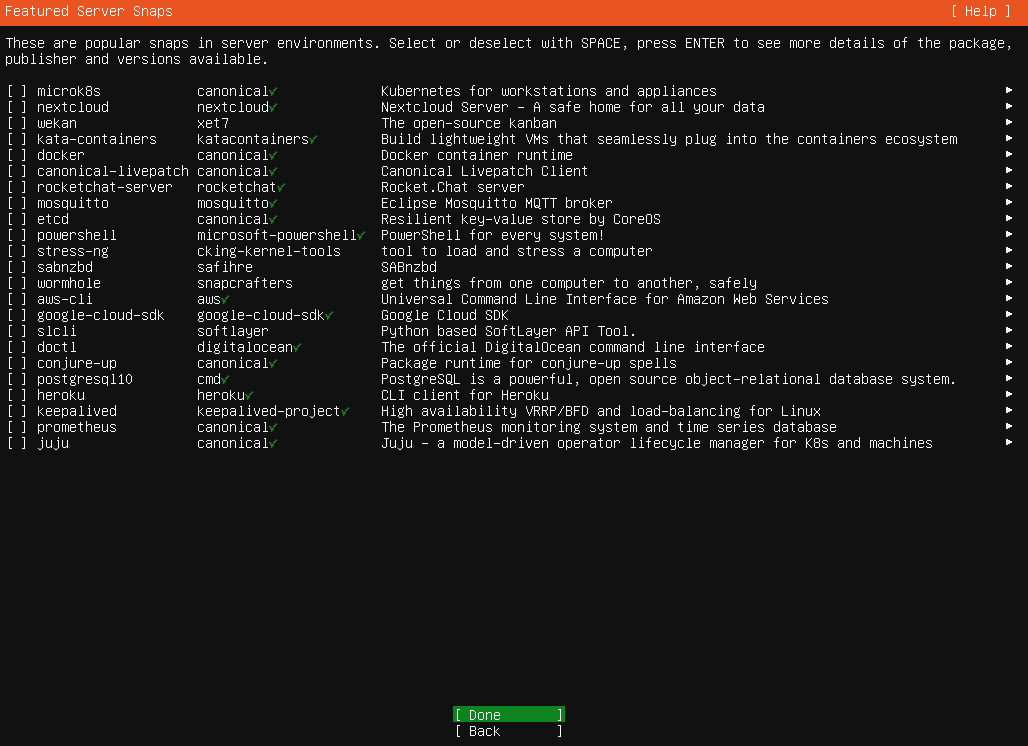1028x746 pixels.
Task: Click verified checkmark beside aws publisher
Action: click(226, 300)
